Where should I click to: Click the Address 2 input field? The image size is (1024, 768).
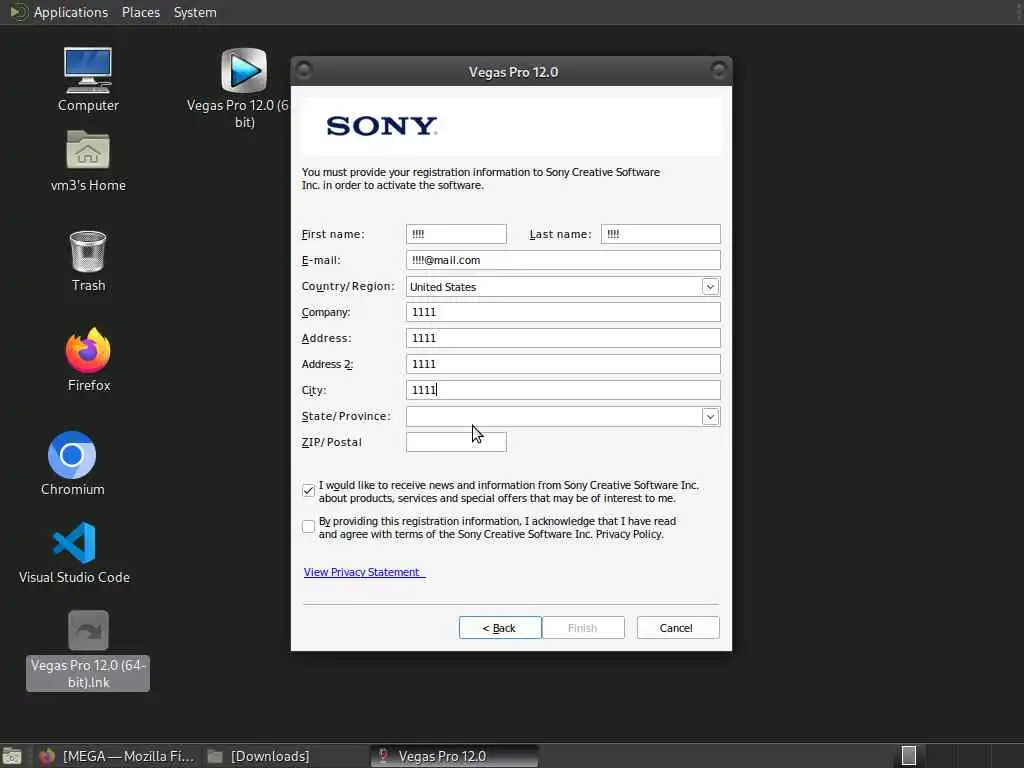coord(563,364)
